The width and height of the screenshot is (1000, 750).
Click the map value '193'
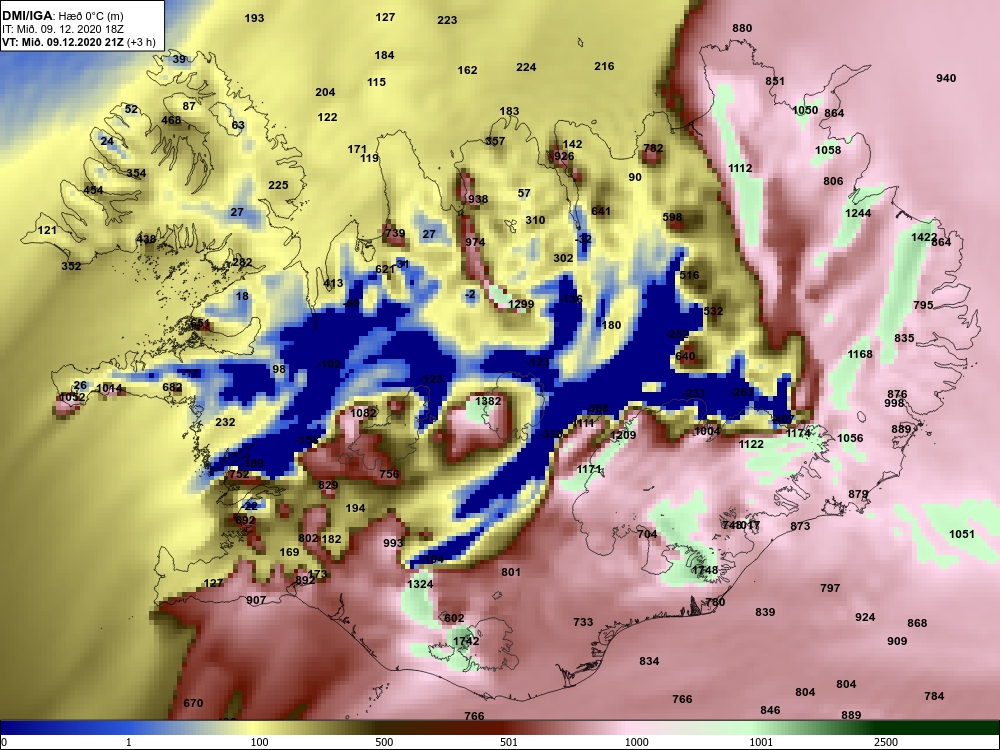pos(254,18)
